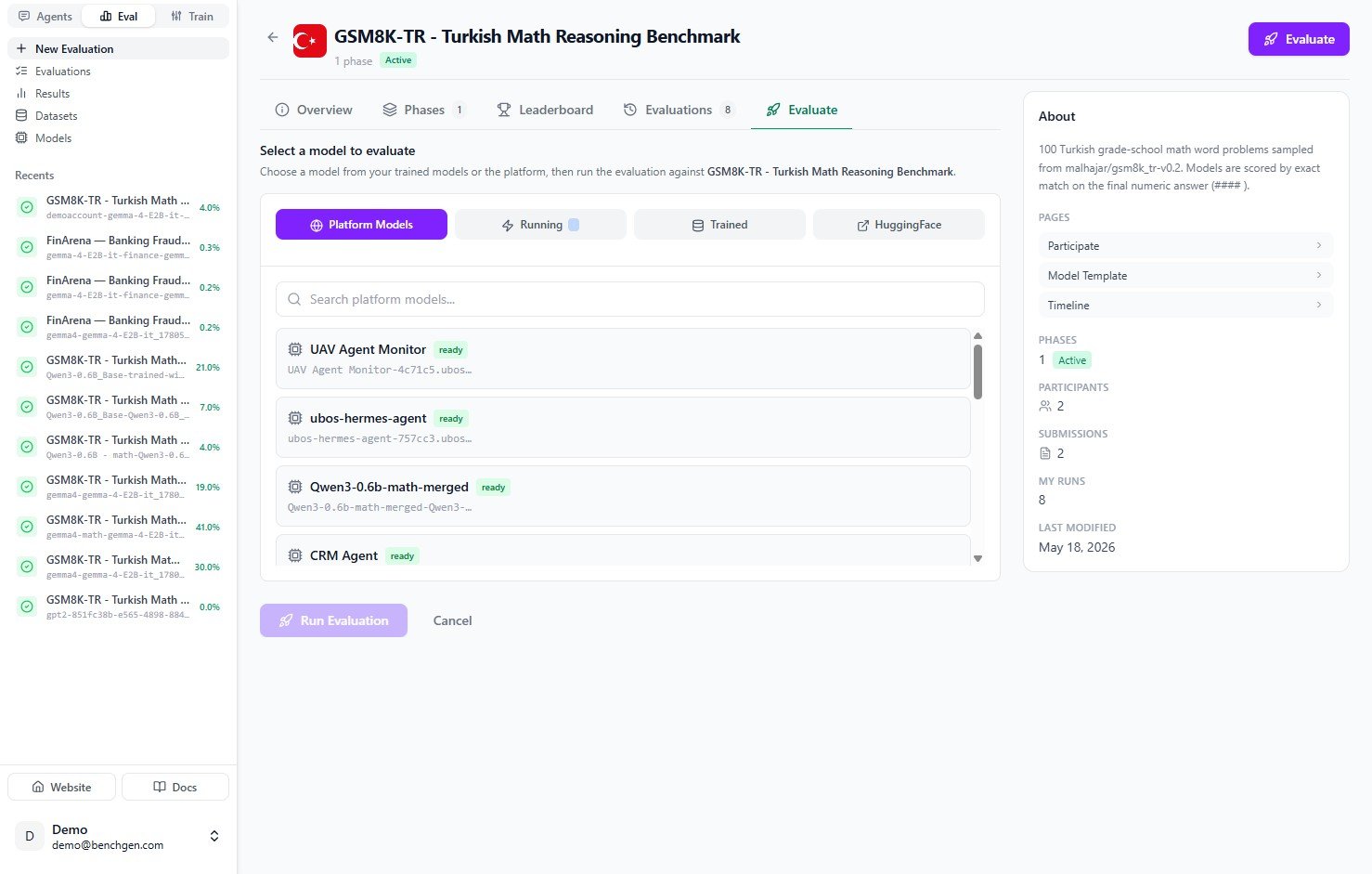The image size is (1372, 874).
Task: Select the UAV Agent Monitor model
Action: (x=623, y=359)
